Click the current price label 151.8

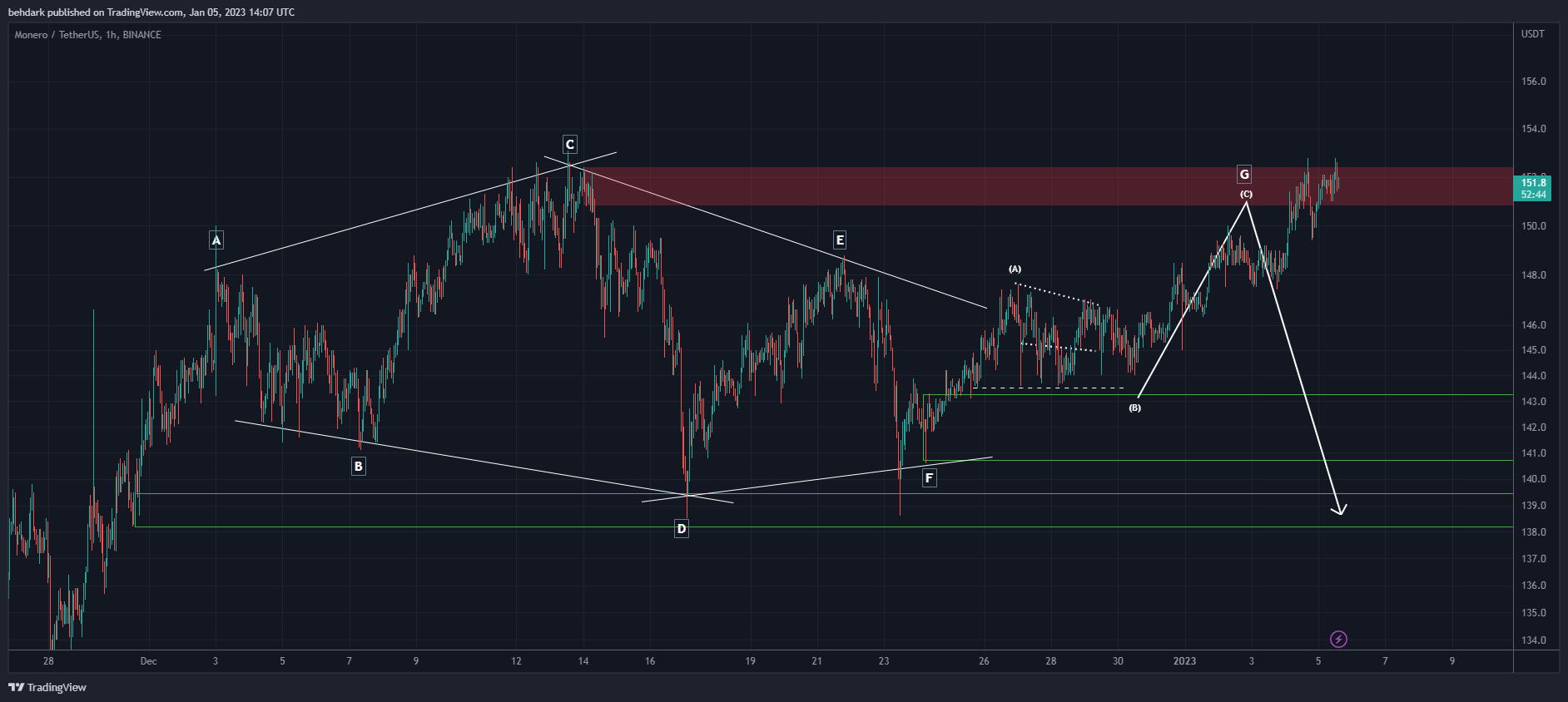pyautogui.click(x=1533, y=183)
